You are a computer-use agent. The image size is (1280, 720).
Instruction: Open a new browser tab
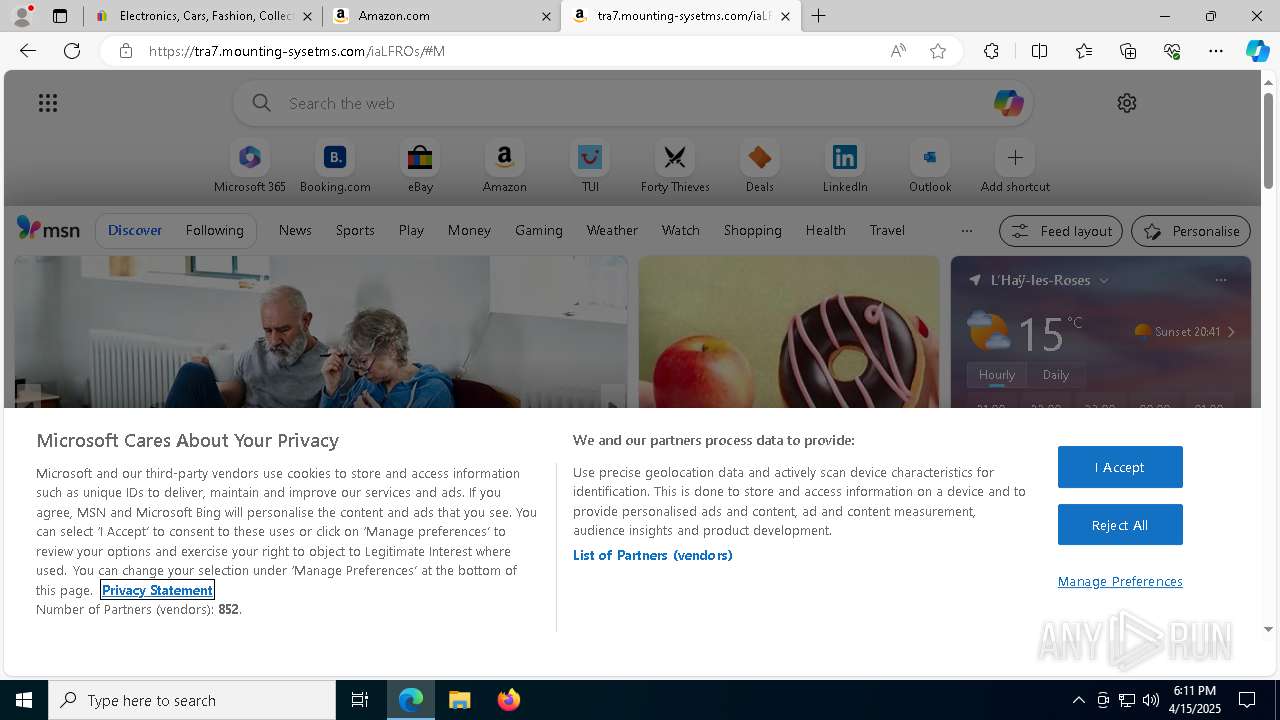818,16
